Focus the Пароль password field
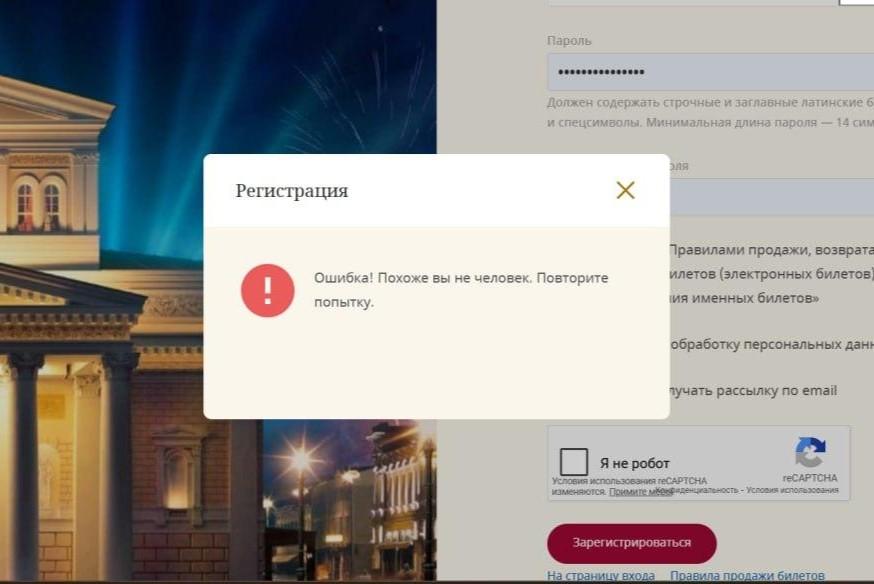The image size is (874, 584). (x=711, y=72)
